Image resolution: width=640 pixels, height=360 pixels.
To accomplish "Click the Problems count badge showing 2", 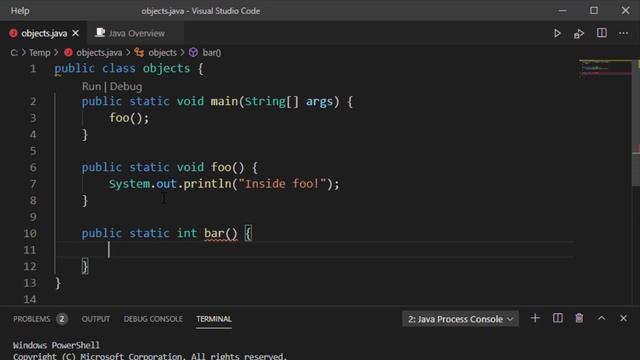I will [62, 319].
